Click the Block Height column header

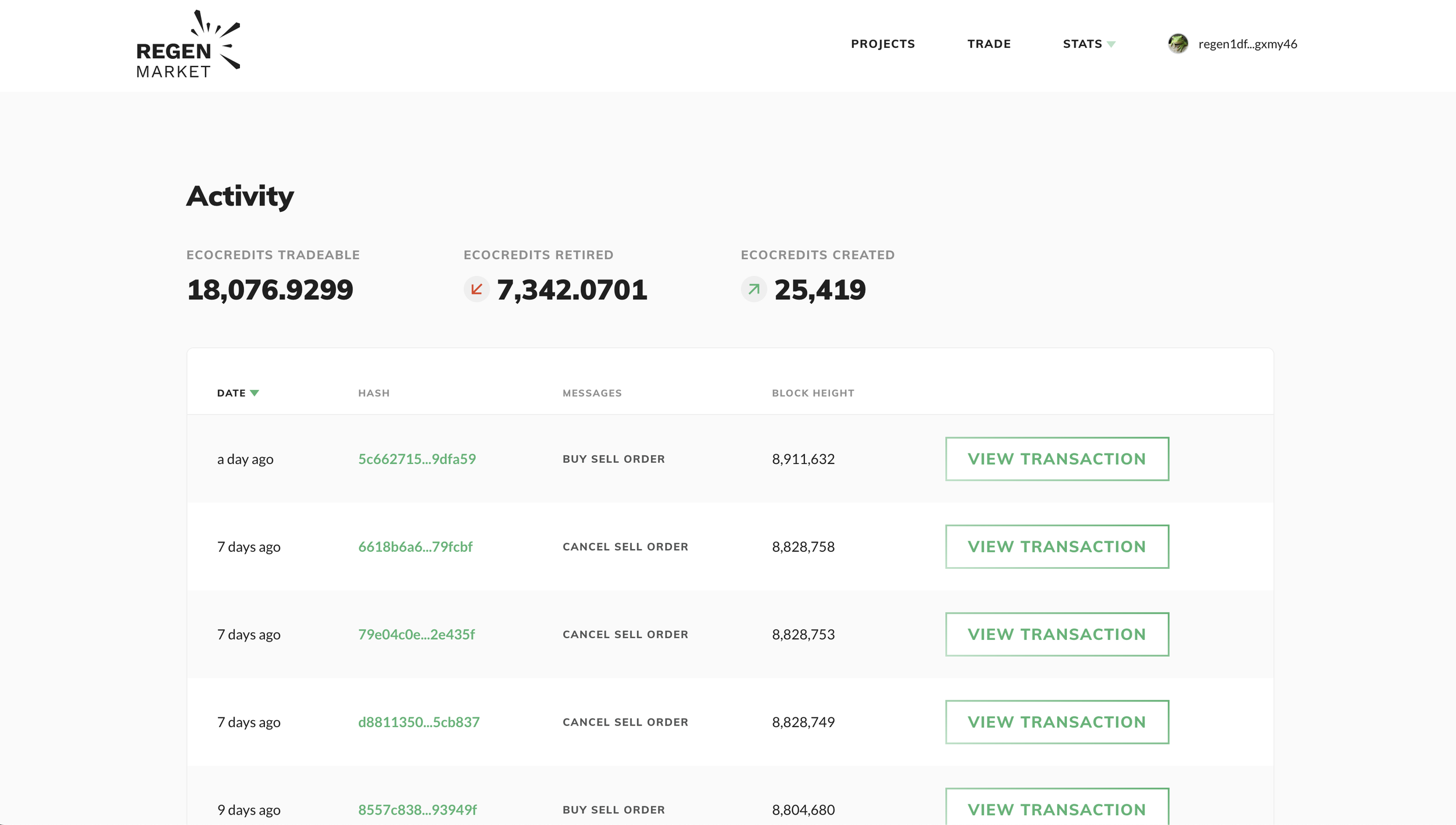(x=813, y=393)
